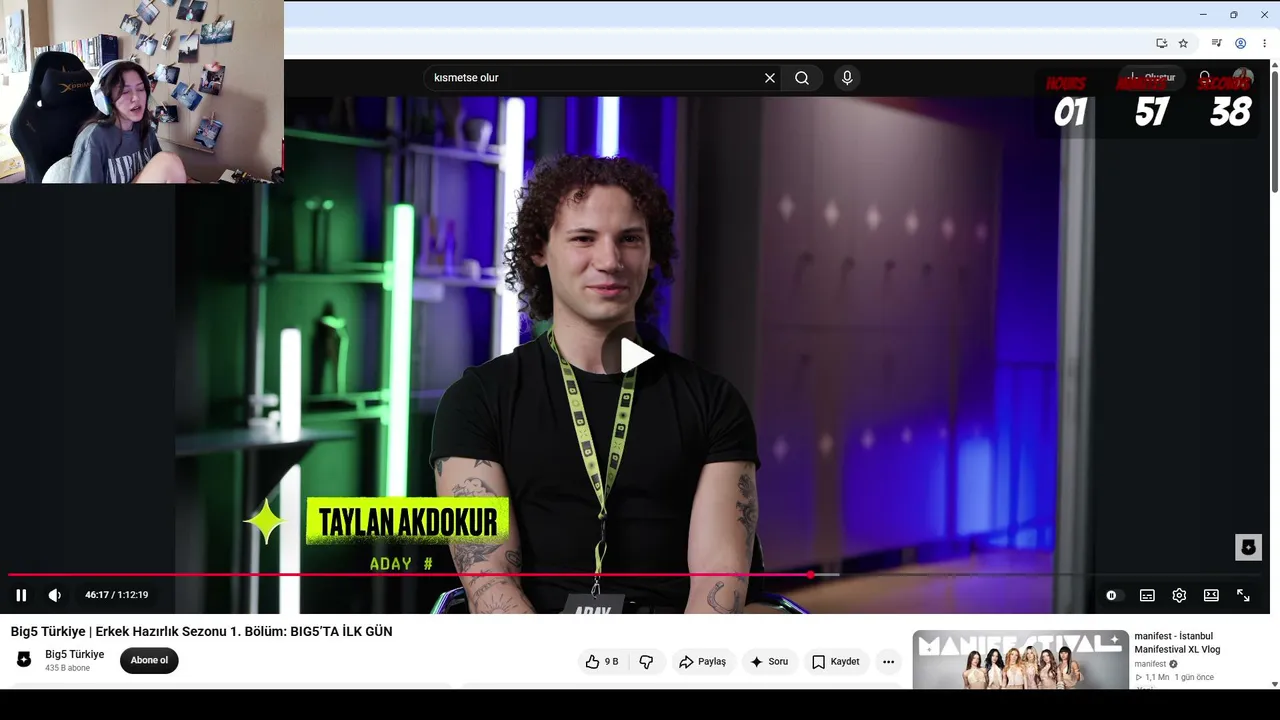Click the 'manifest' channel name under the suggestion

tap(1150, 664)
